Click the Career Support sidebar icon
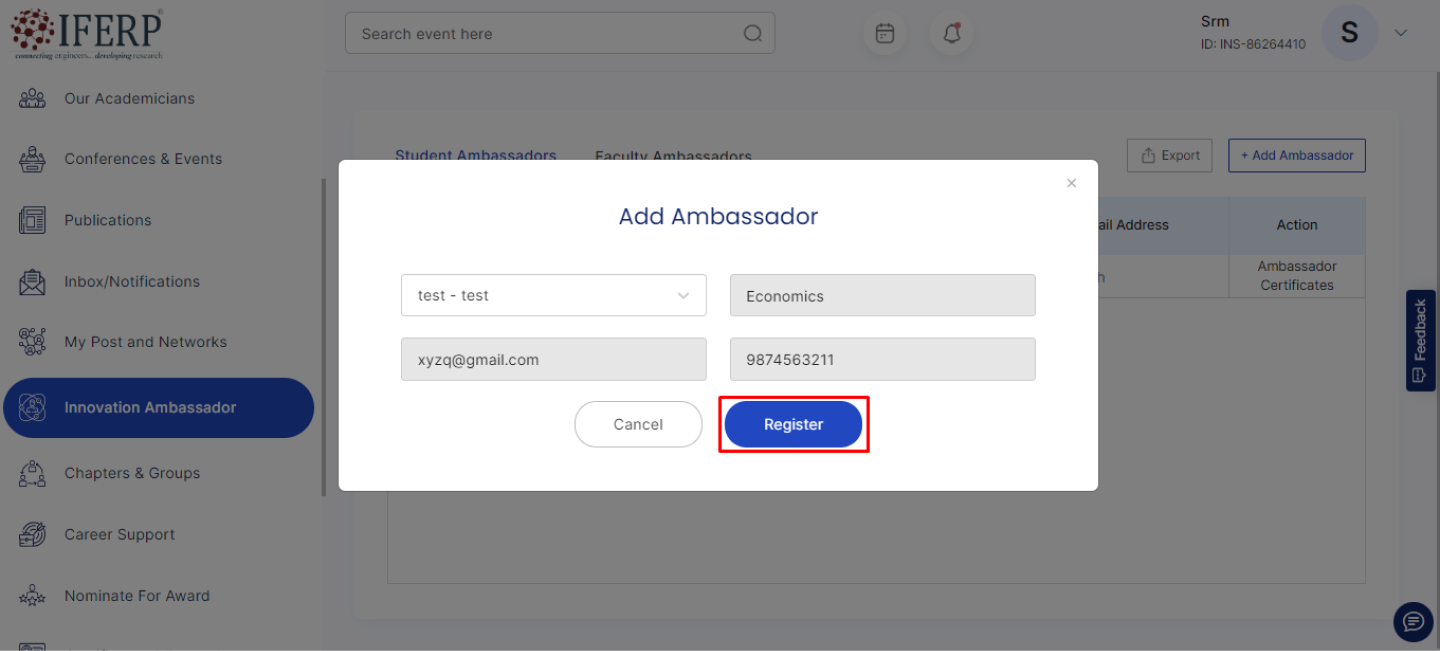The height and width of the screenshot is (651, 1440). point(33,534)
